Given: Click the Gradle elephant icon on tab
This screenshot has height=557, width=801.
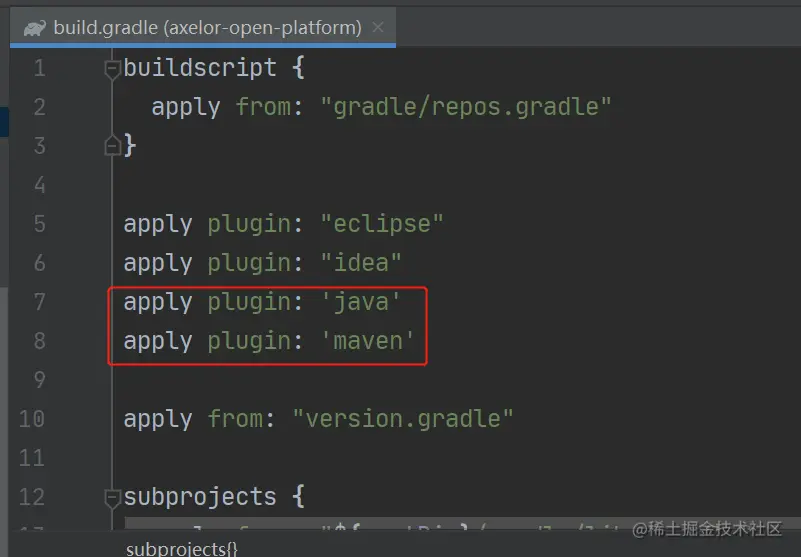Looking at the screenshot, I should (35, 28).
